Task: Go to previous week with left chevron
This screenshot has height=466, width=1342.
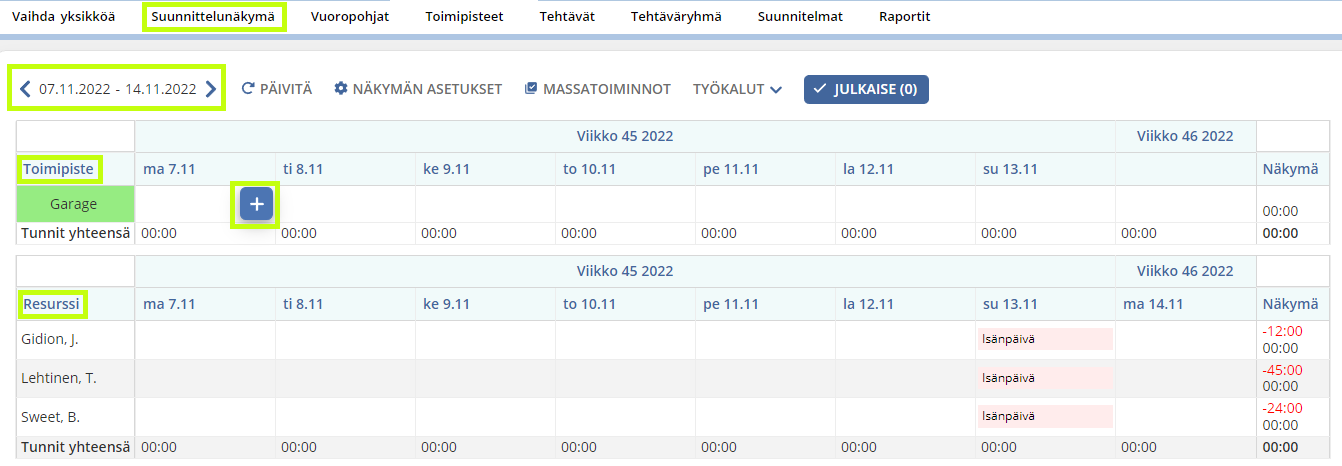Action: click(x=25, y=89)
